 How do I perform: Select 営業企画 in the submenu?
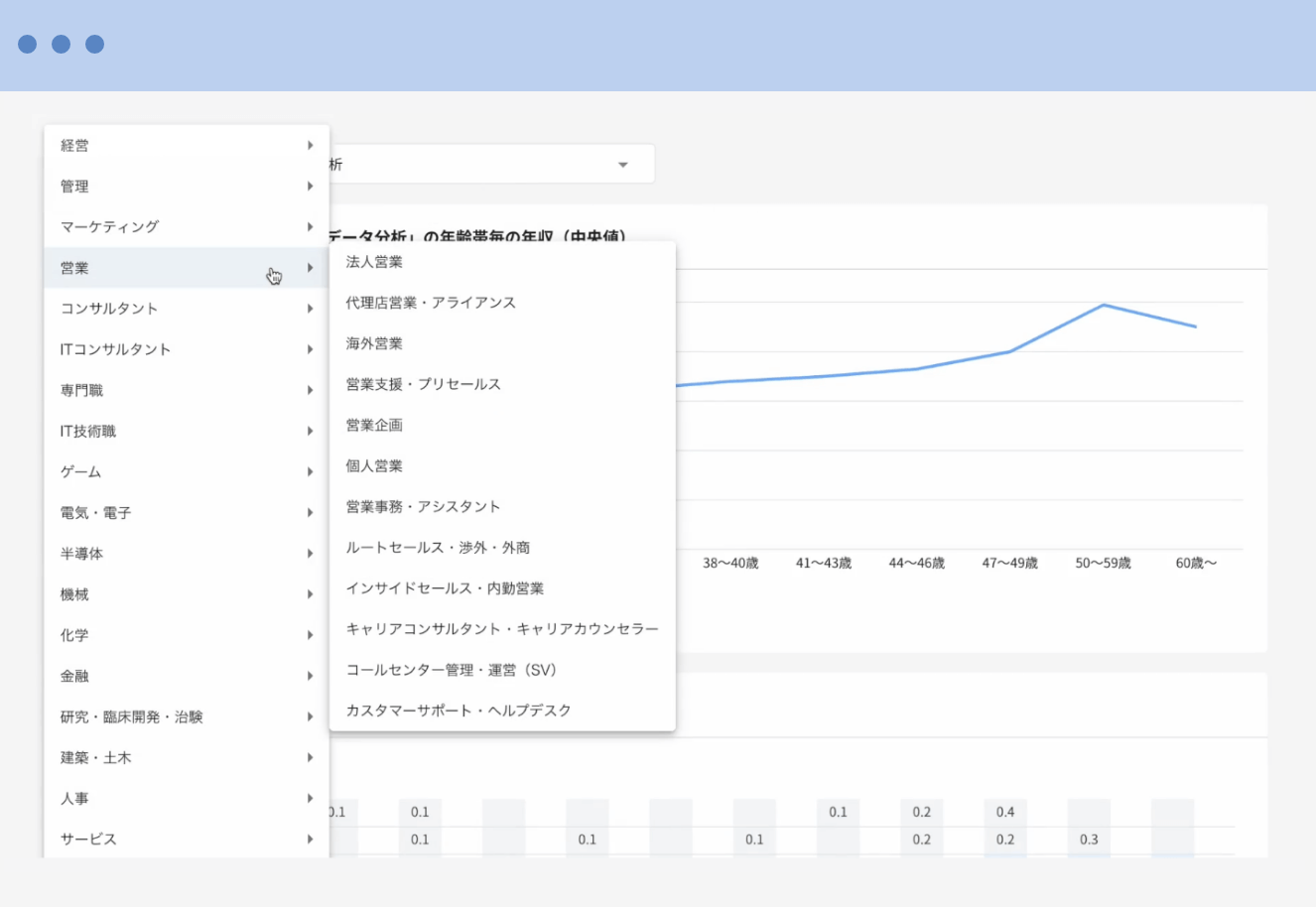coord(374,425)
